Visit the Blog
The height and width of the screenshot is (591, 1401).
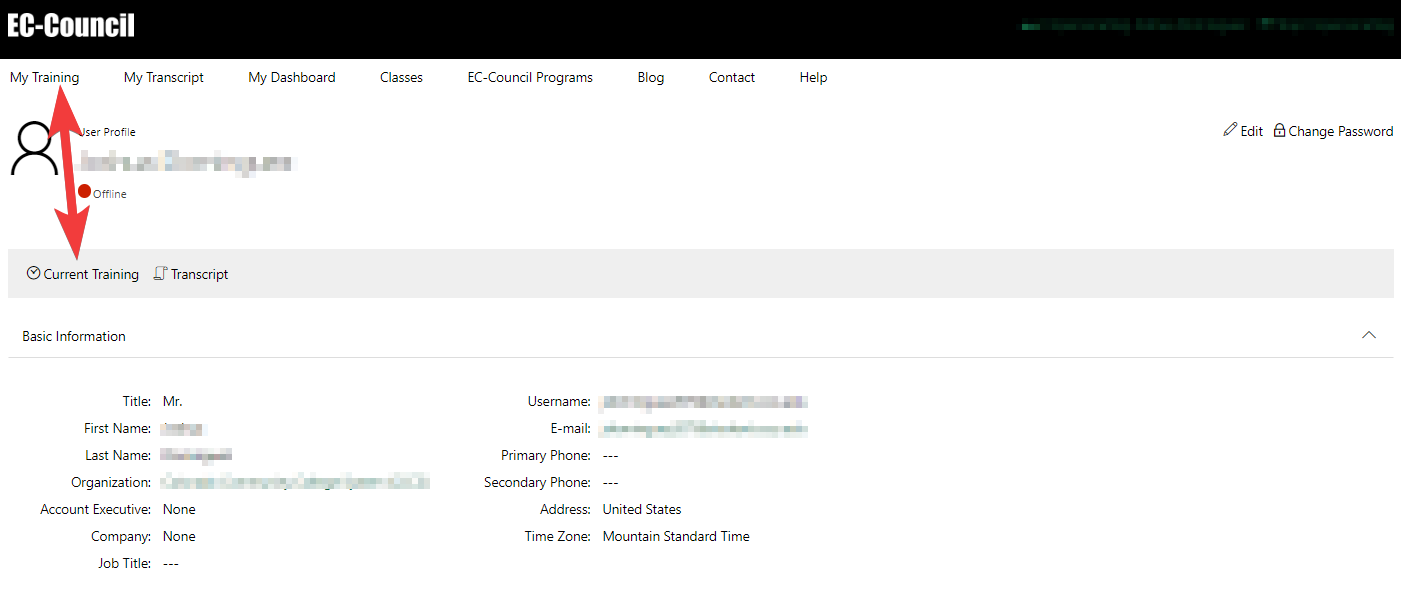[x=650, y=77]
